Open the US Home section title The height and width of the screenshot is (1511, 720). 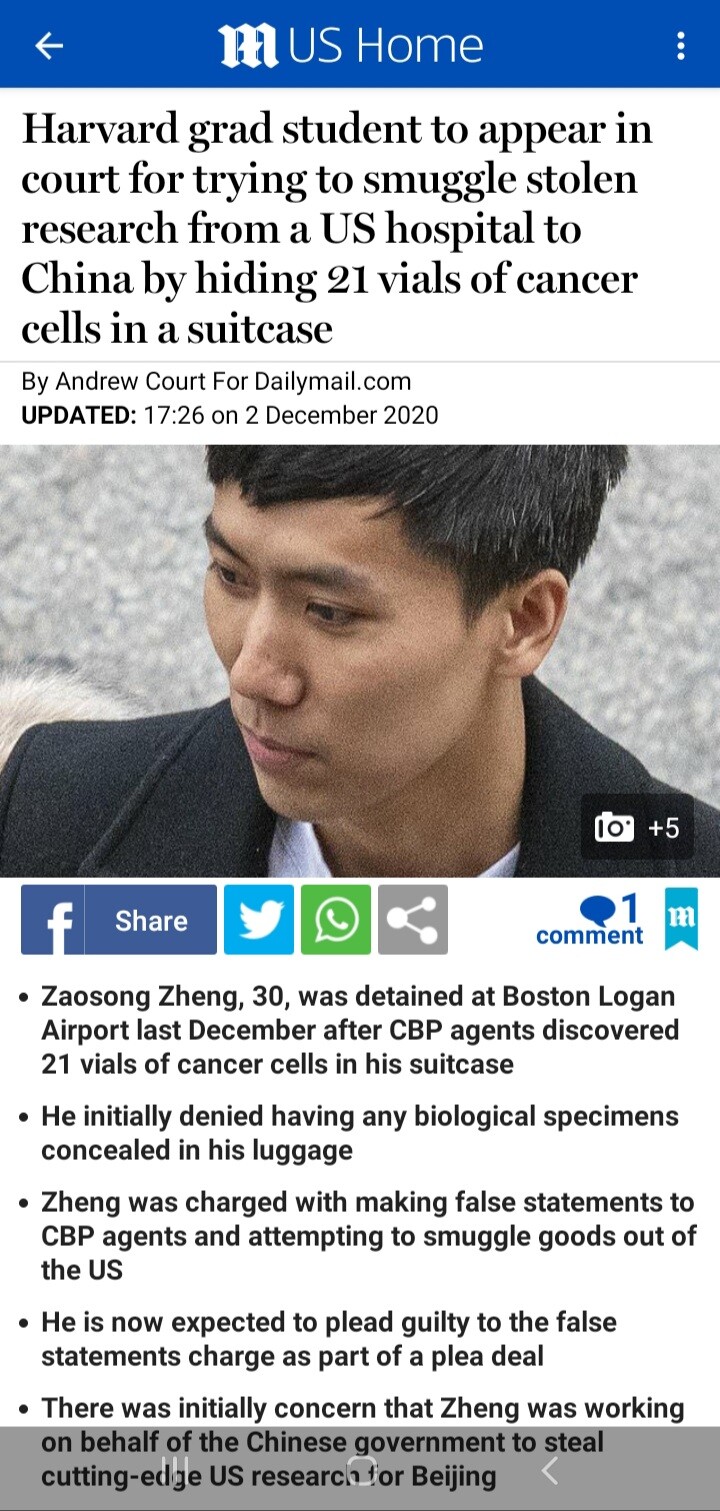386,46
